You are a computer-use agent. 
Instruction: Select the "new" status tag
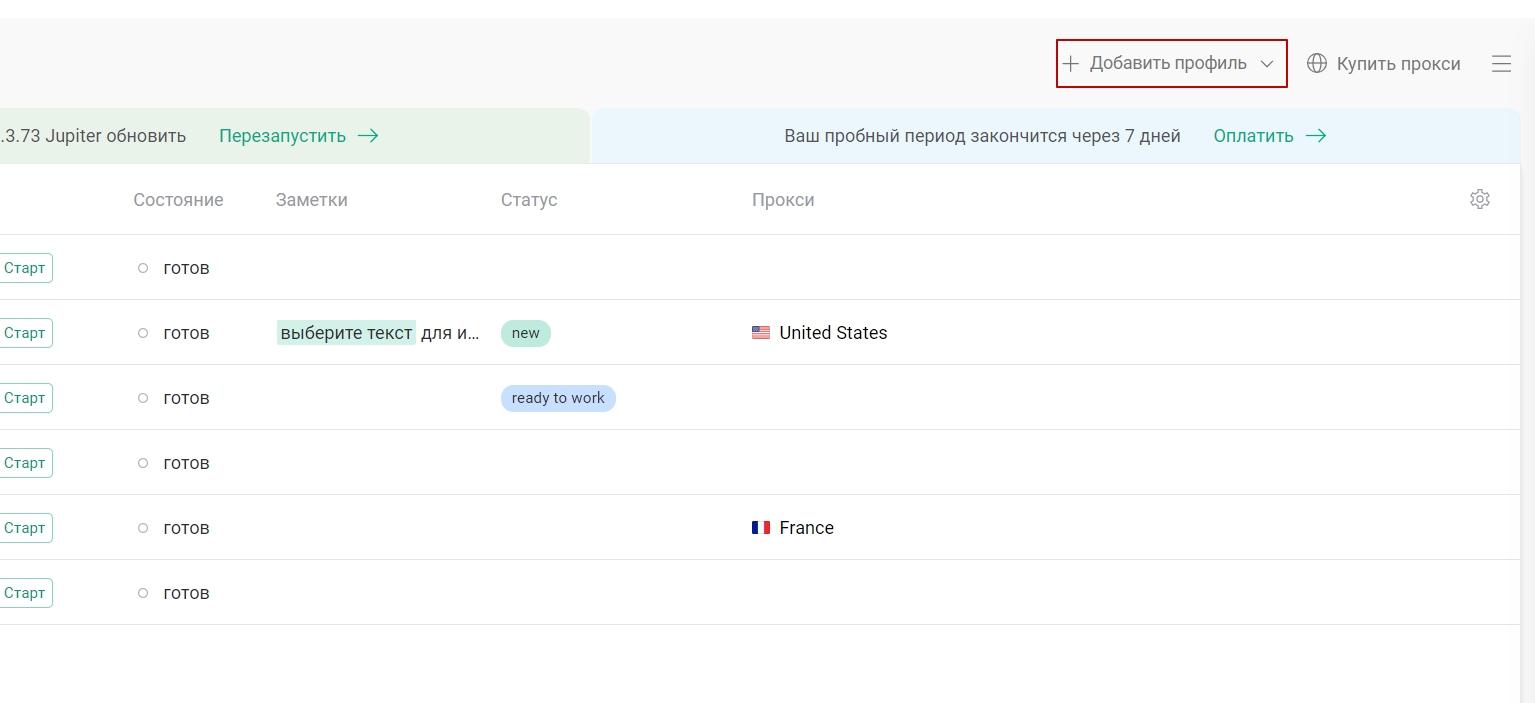526,333
